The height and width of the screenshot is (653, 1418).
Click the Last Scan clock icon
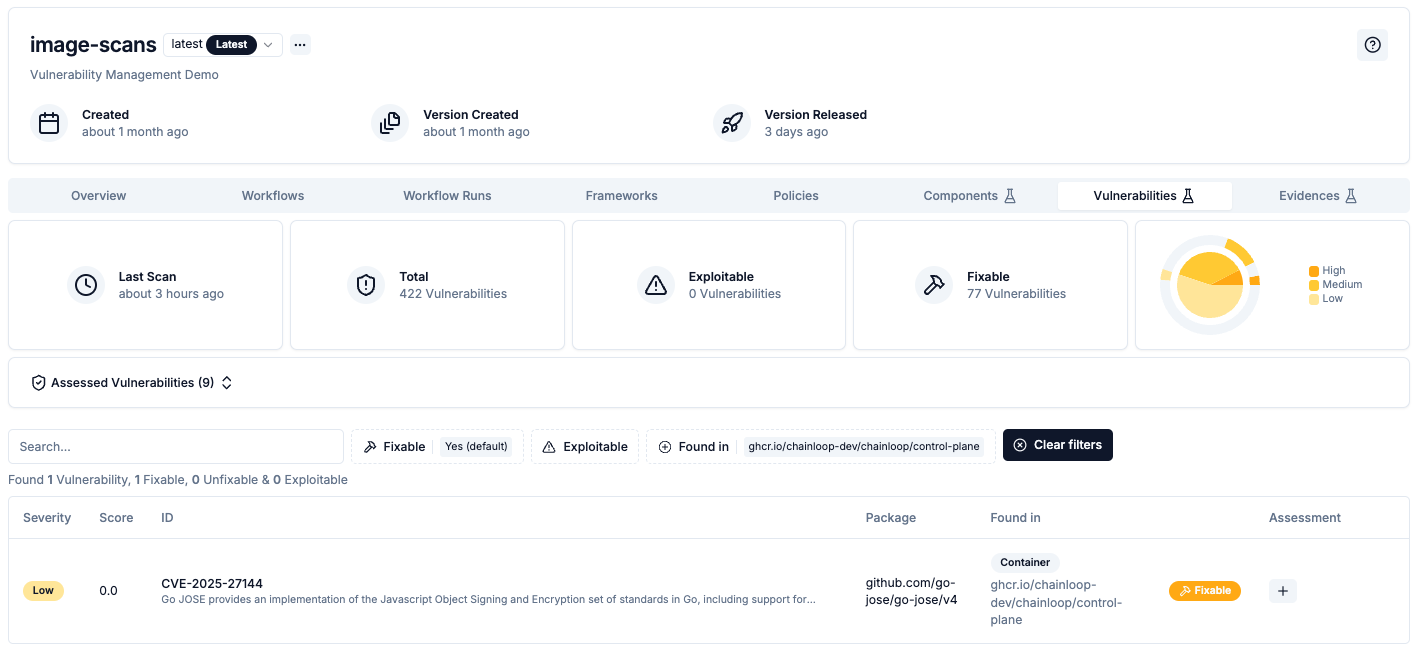[86, 285]
